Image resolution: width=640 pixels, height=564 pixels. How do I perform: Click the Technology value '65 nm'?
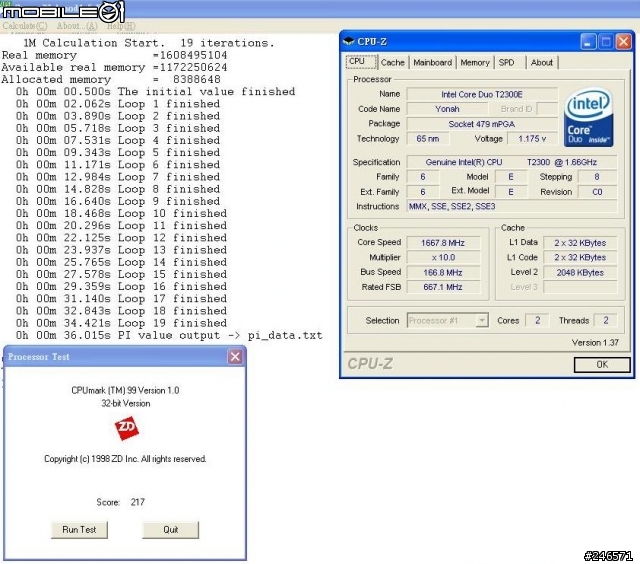tap(428, 139)
